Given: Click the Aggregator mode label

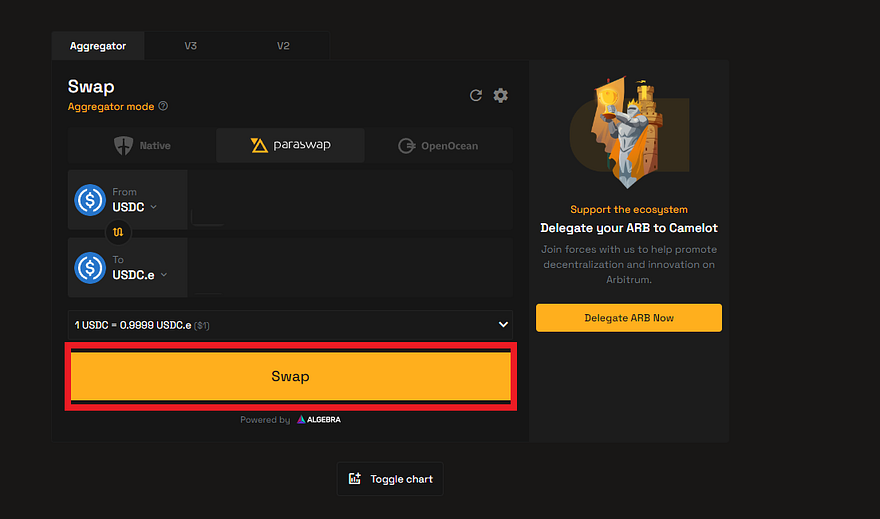Looking at the screenshot, I should [111, 107].
